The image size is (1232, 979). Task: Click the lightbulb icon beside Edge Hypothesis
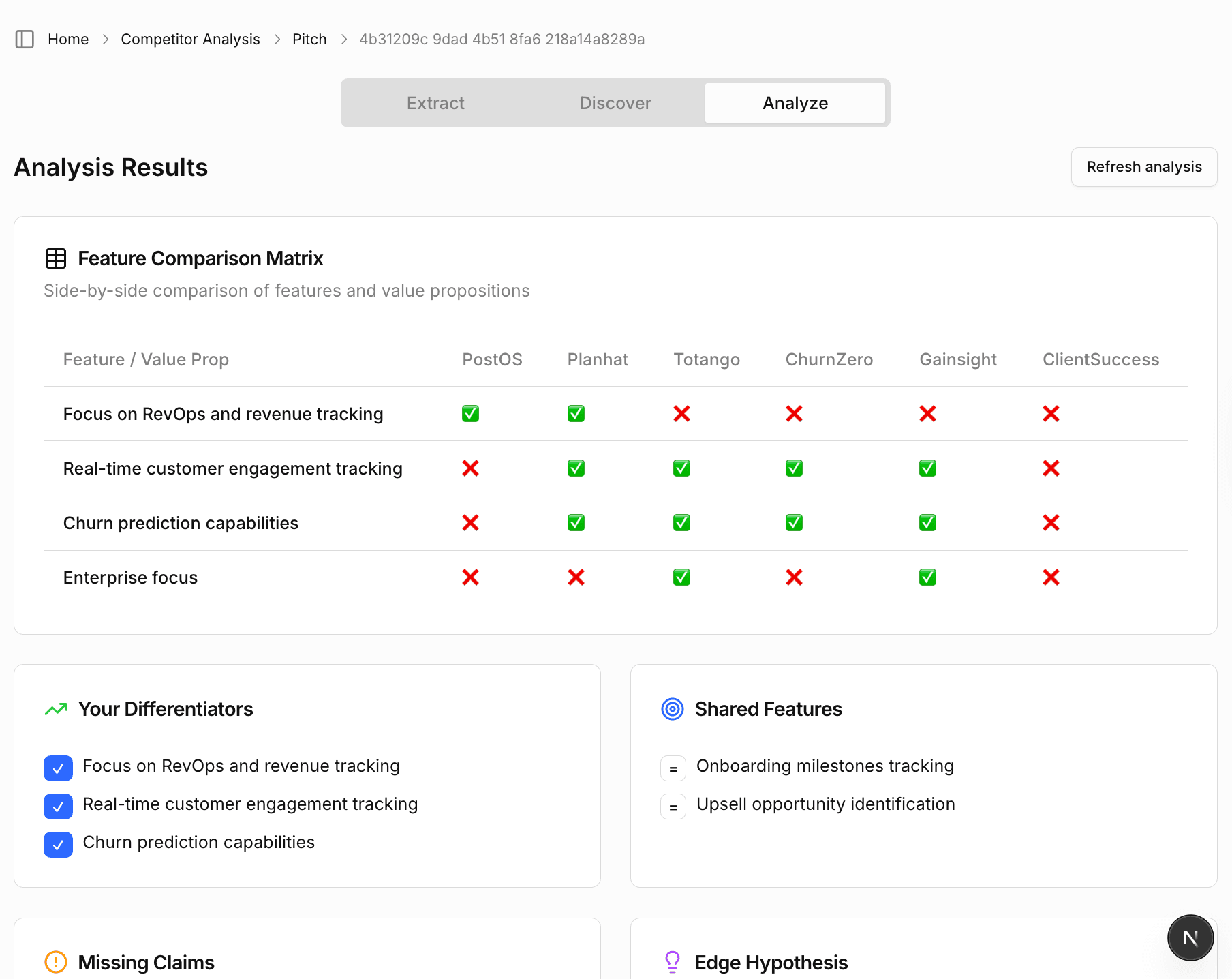pyautogui.click(x=673, y=962)
